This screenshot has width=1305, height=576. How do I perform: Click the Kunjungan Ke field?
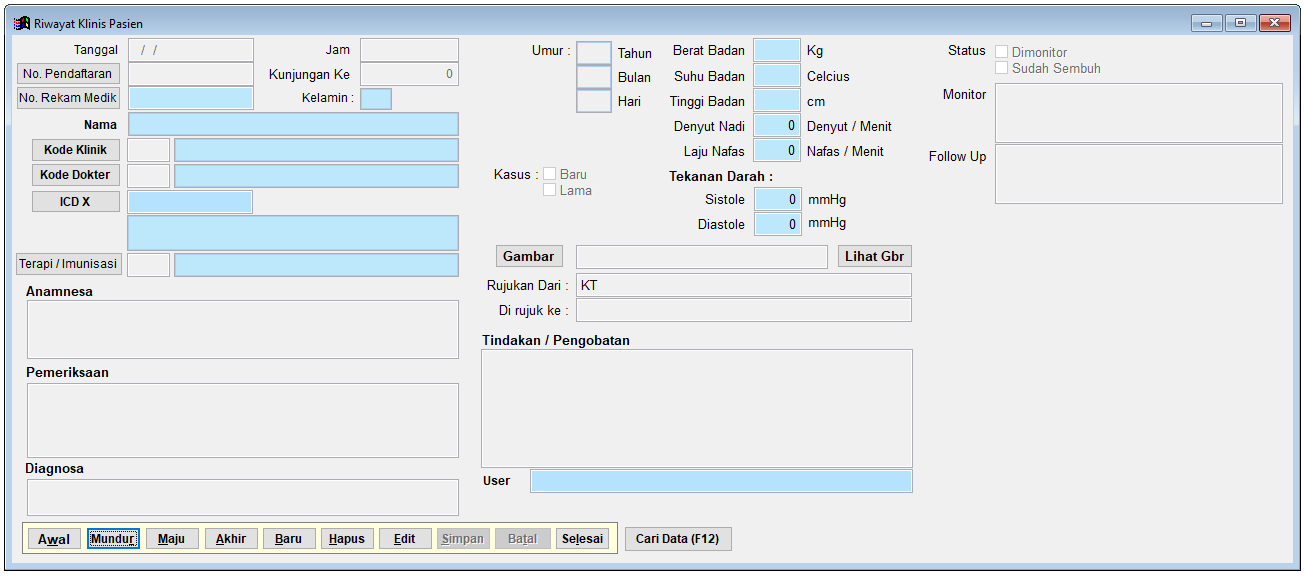(x=410, y=74)
